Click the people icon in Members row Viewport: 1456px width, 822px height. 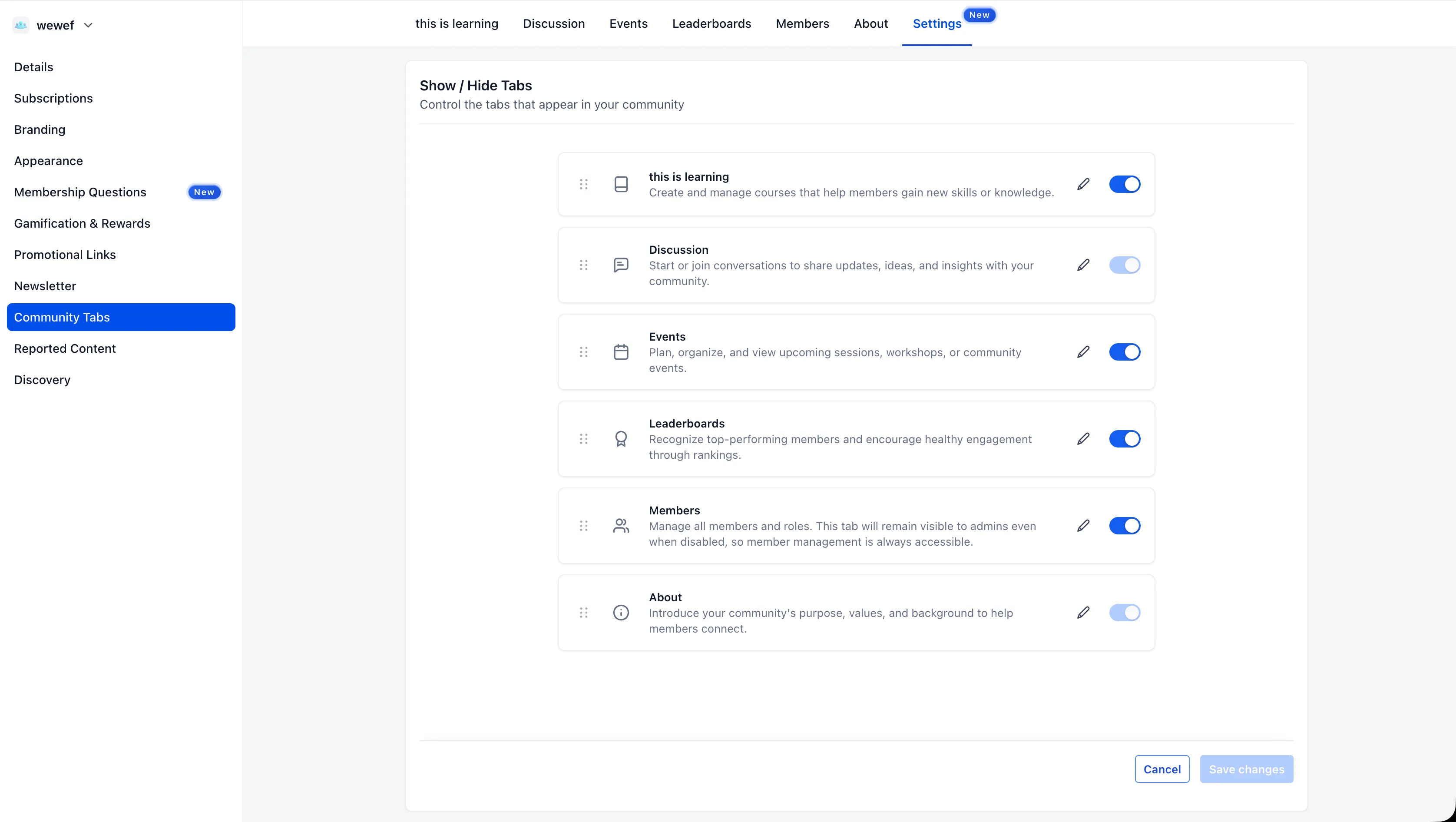pos(621,526)
